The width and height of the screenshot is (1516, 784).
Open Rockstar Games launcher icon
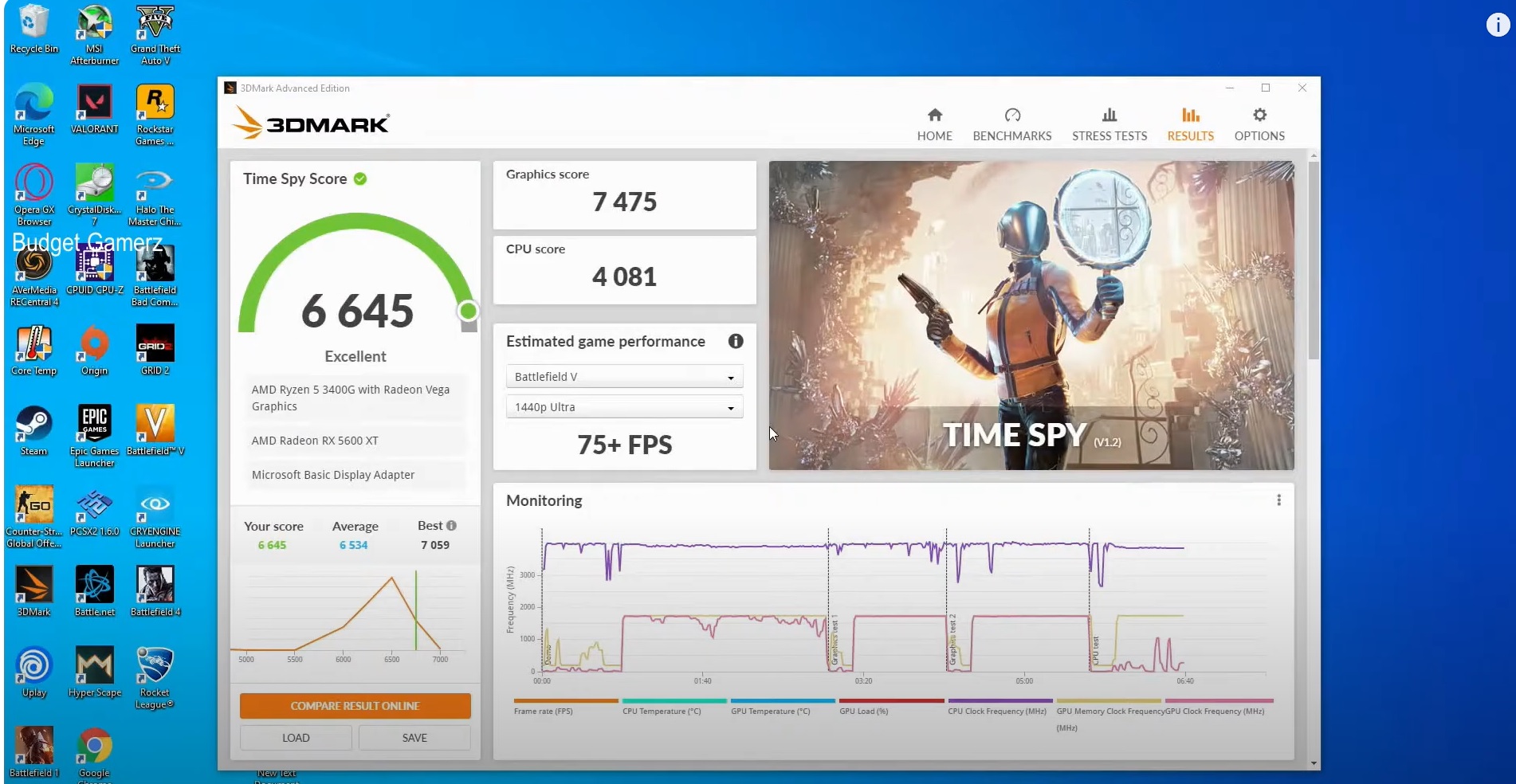[x=155, y=115]
